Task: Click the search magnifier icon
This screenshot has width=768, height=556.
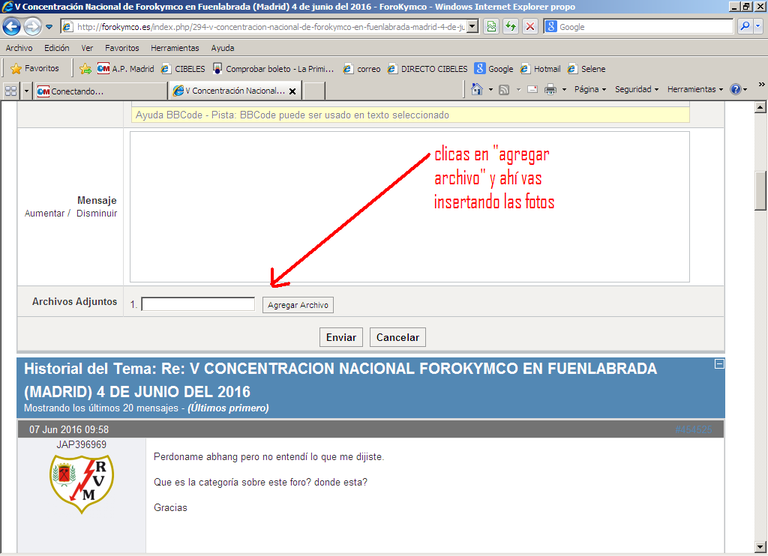Action: click(x=746, y=27)
